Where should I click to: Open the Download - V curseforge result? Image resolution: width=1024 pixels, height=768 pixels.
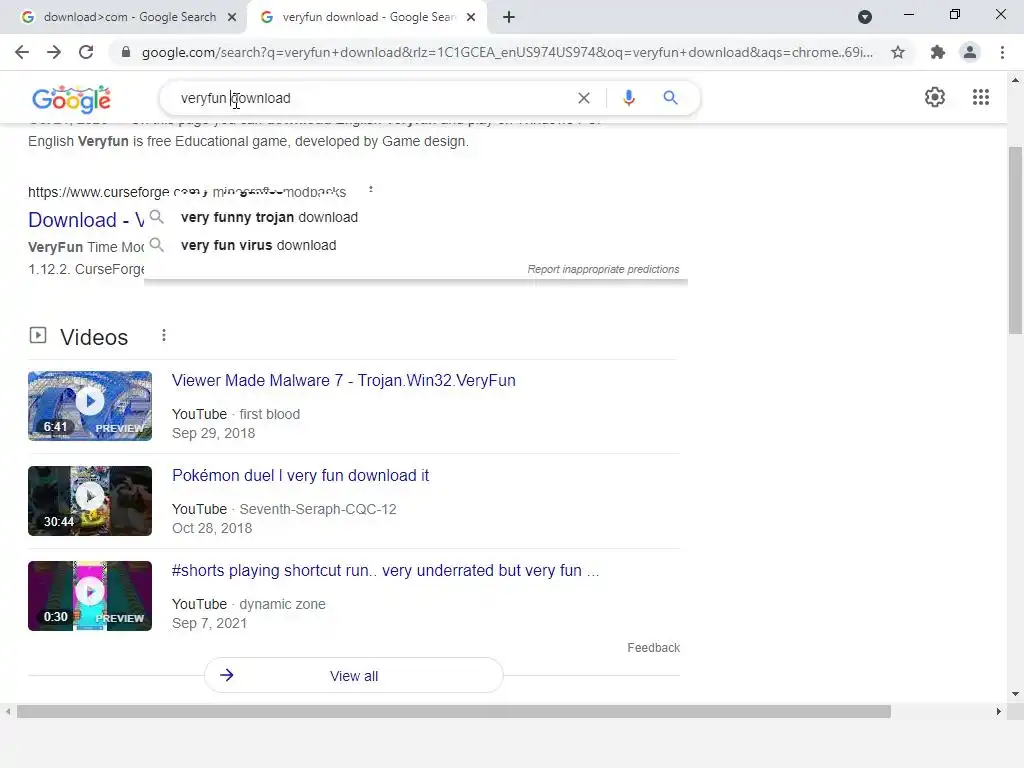(86, 219)
